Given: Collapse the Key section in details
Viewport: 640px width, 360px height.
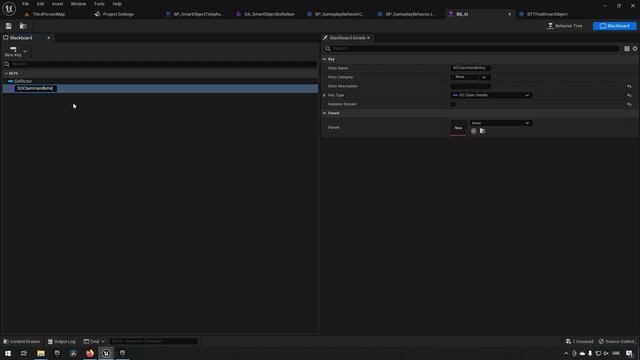Looking at the screenshot, I should click(324, 59).
